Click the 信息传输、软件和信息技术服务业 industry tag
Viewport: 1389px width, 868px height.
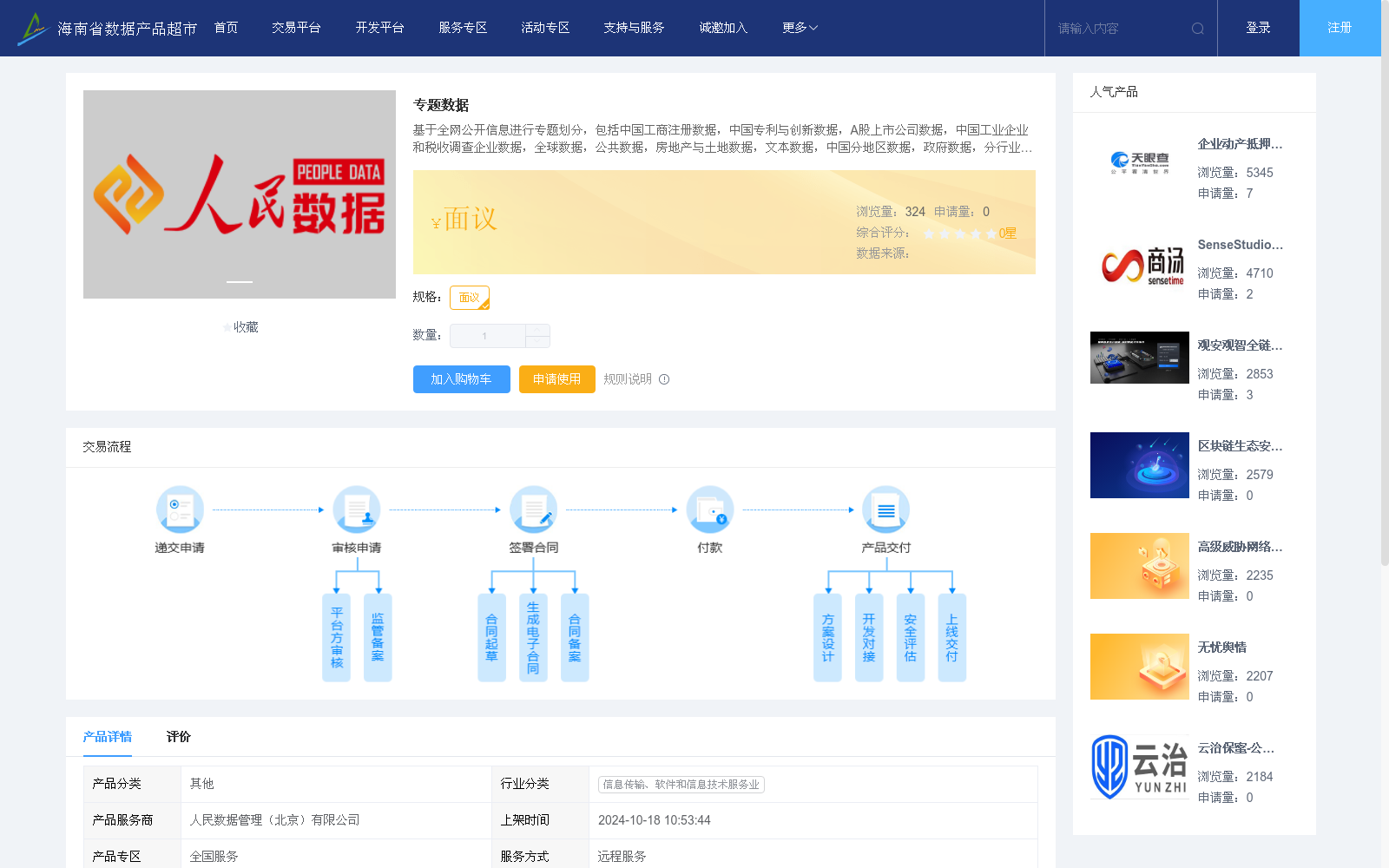(x=681, y=785)
